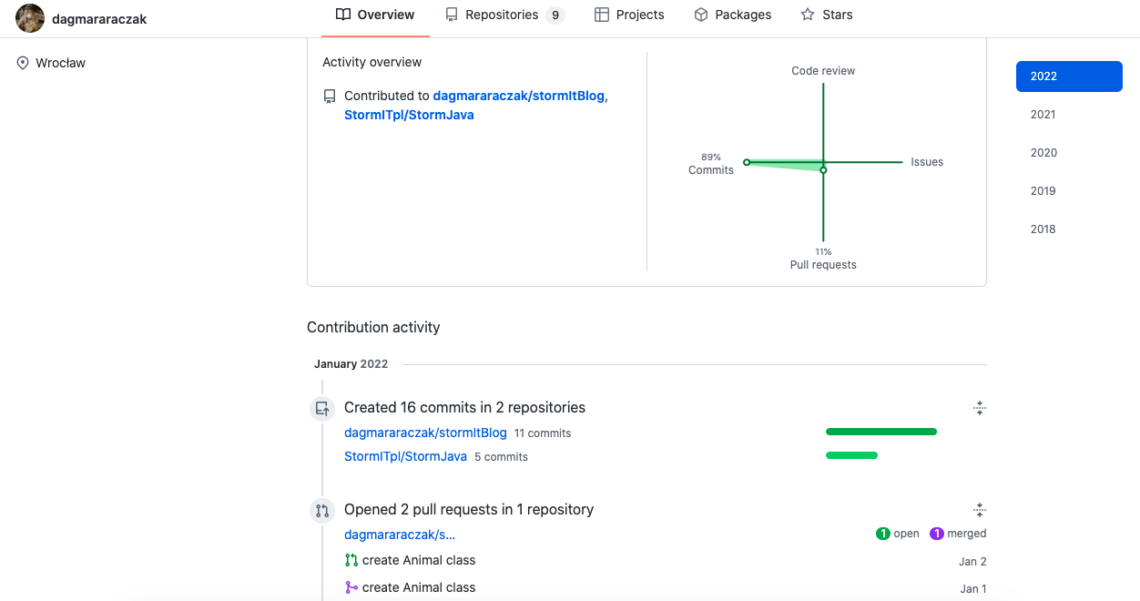Switch activity view to 2020

tap(1043, 152)
